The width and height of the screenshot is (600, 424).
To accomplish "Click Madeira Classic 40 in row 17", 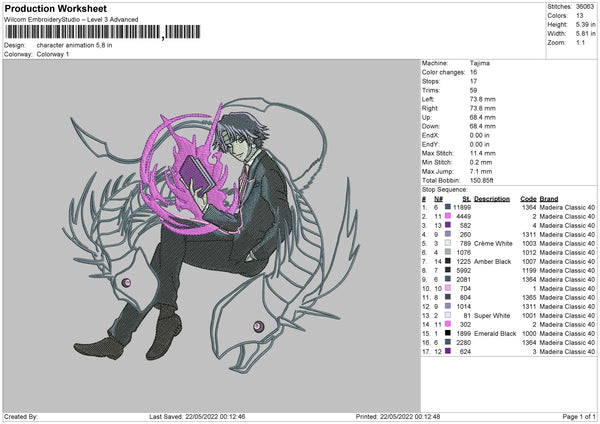I will pyautogui.click(x=567, y=352).
